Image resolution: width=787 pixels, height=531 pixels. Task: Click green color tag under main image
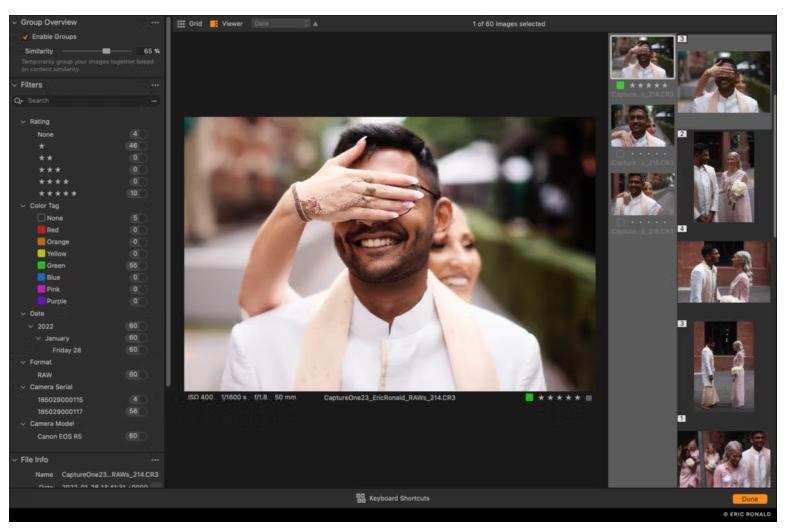point(529,398)
